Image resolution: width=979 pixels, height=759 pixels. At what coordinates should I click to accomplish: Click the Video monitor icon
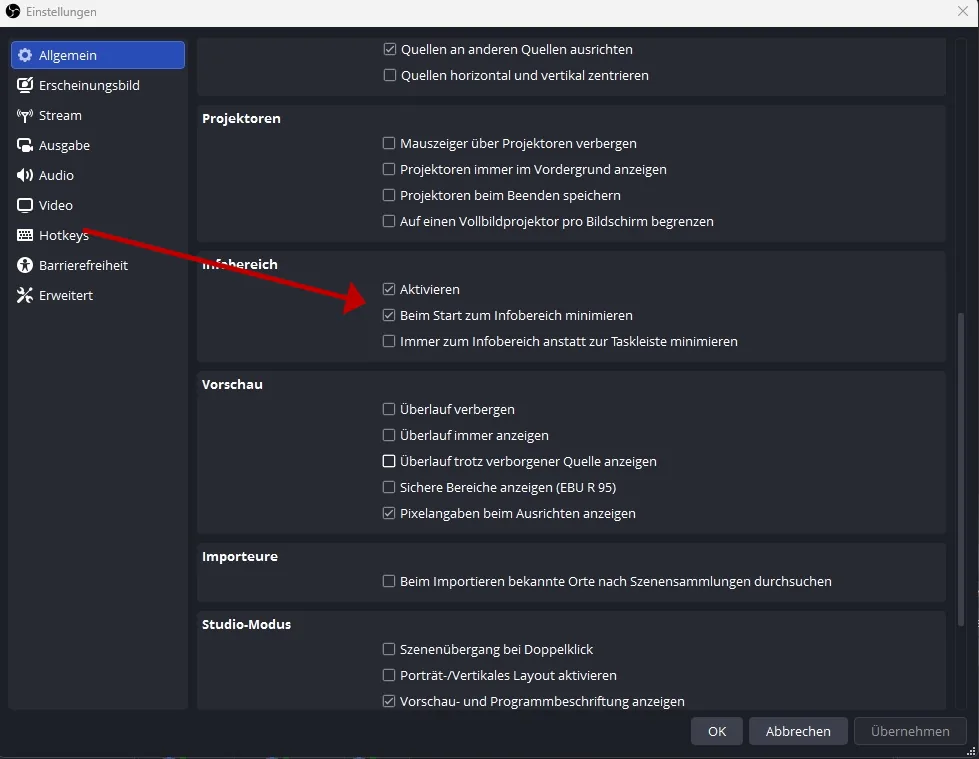[x=25, y=205]
